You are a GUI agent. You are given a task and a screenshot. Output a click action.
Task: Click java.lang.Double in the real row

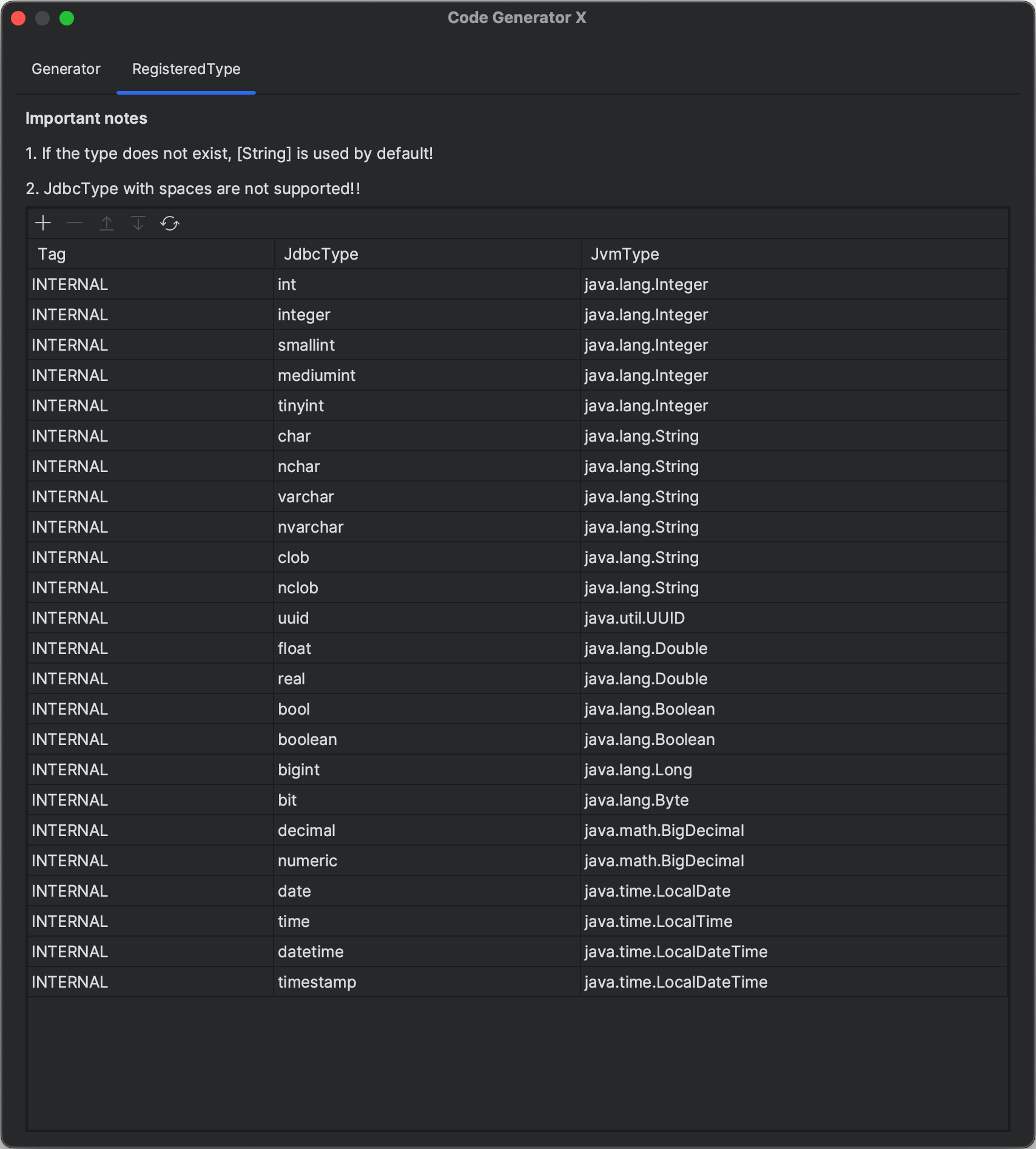794,679
